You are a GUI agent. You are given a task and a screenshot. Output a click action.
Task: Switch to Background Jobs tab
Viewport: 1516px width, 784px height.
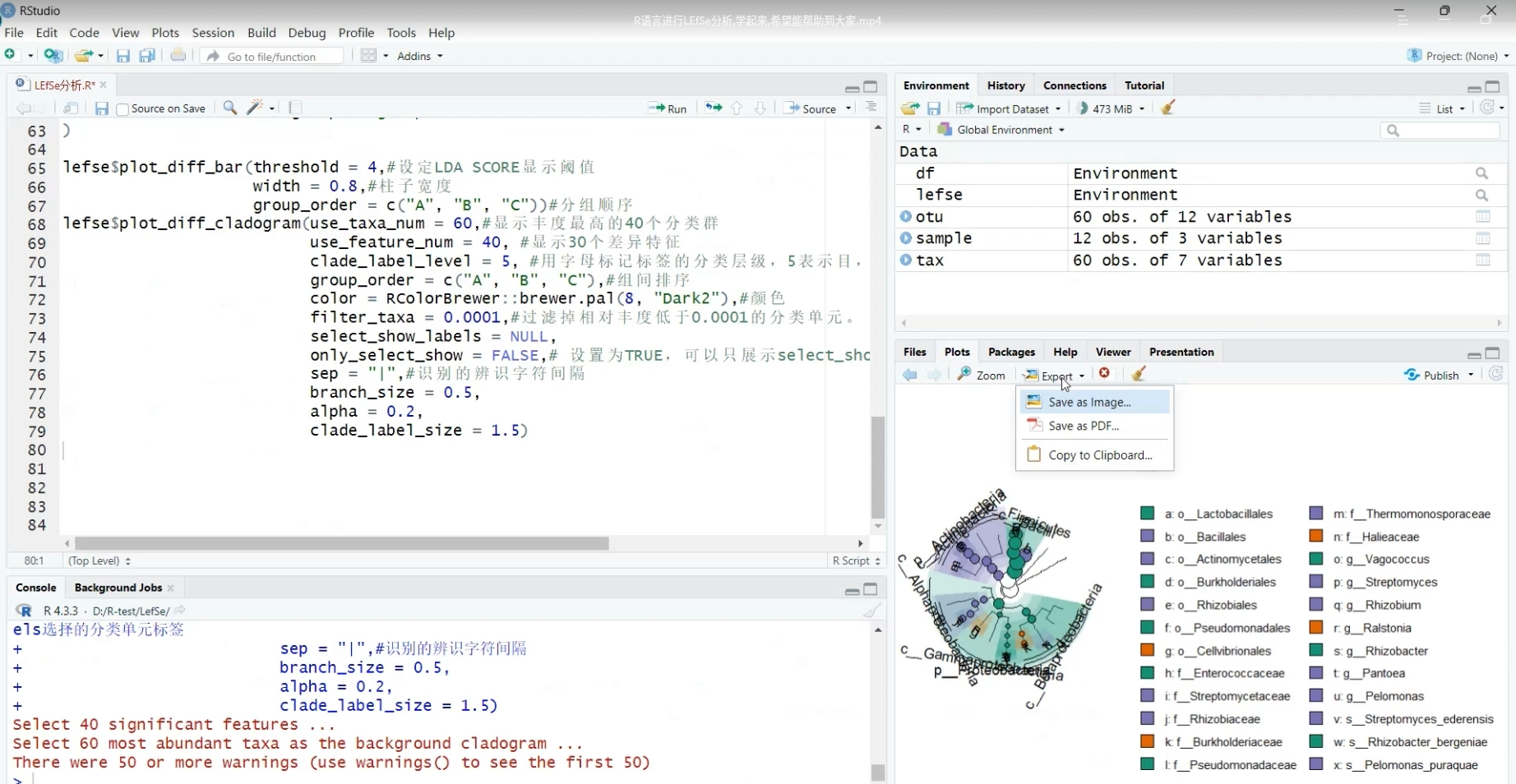tap(118, 588)
